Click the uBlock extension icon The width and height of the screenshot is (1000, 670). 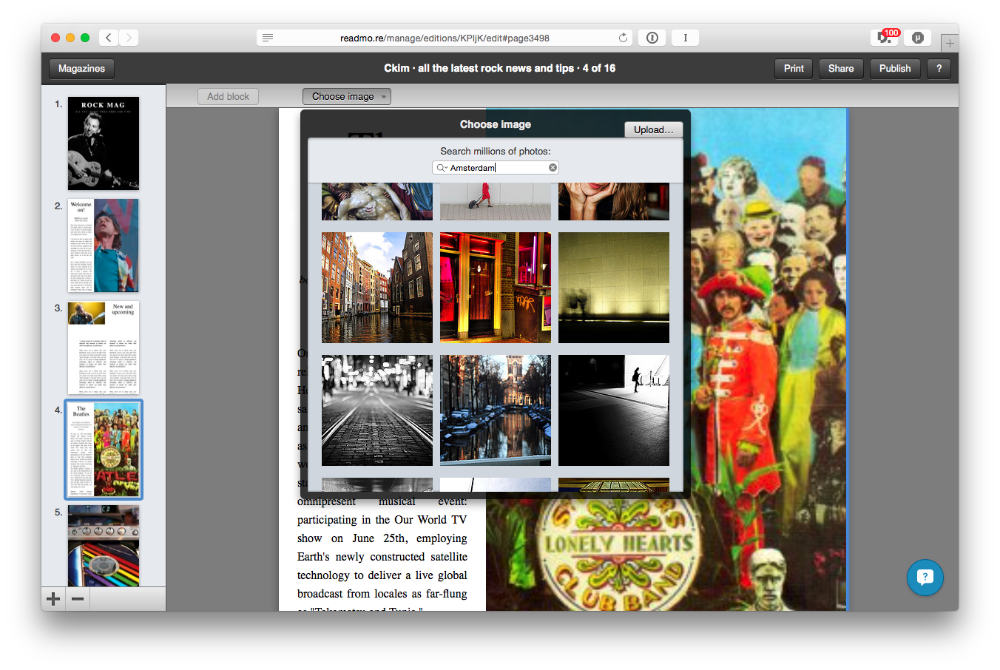[x=918, y=38]
